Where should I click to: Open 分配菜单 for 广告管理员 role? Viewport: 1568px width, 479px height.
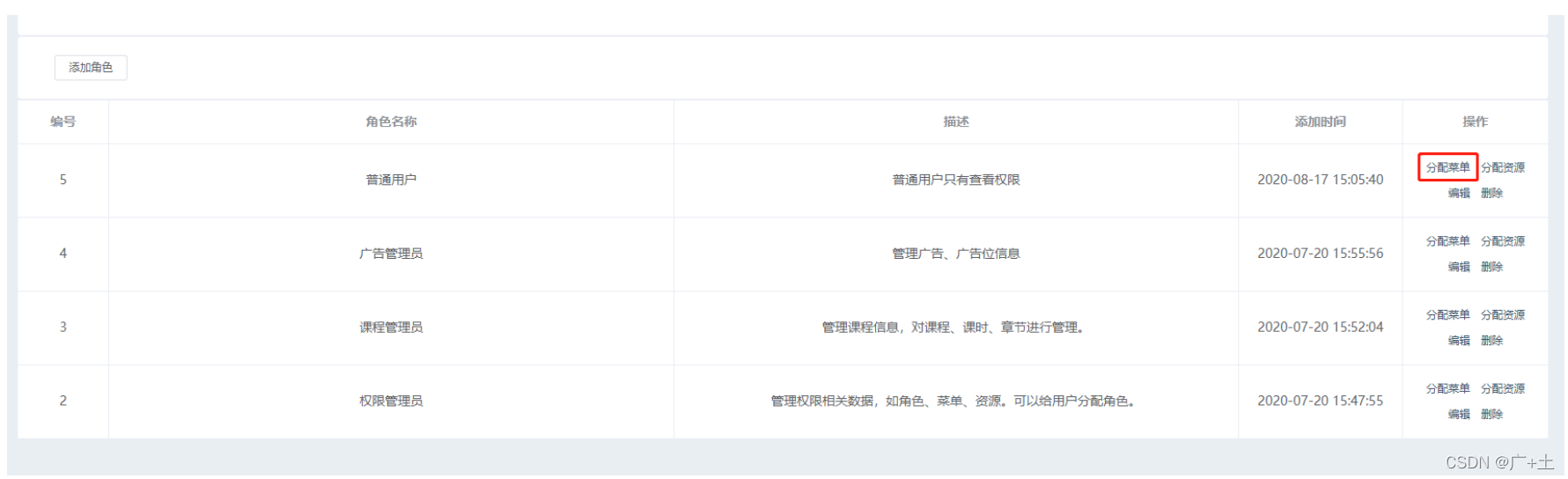coord(1447,241)
